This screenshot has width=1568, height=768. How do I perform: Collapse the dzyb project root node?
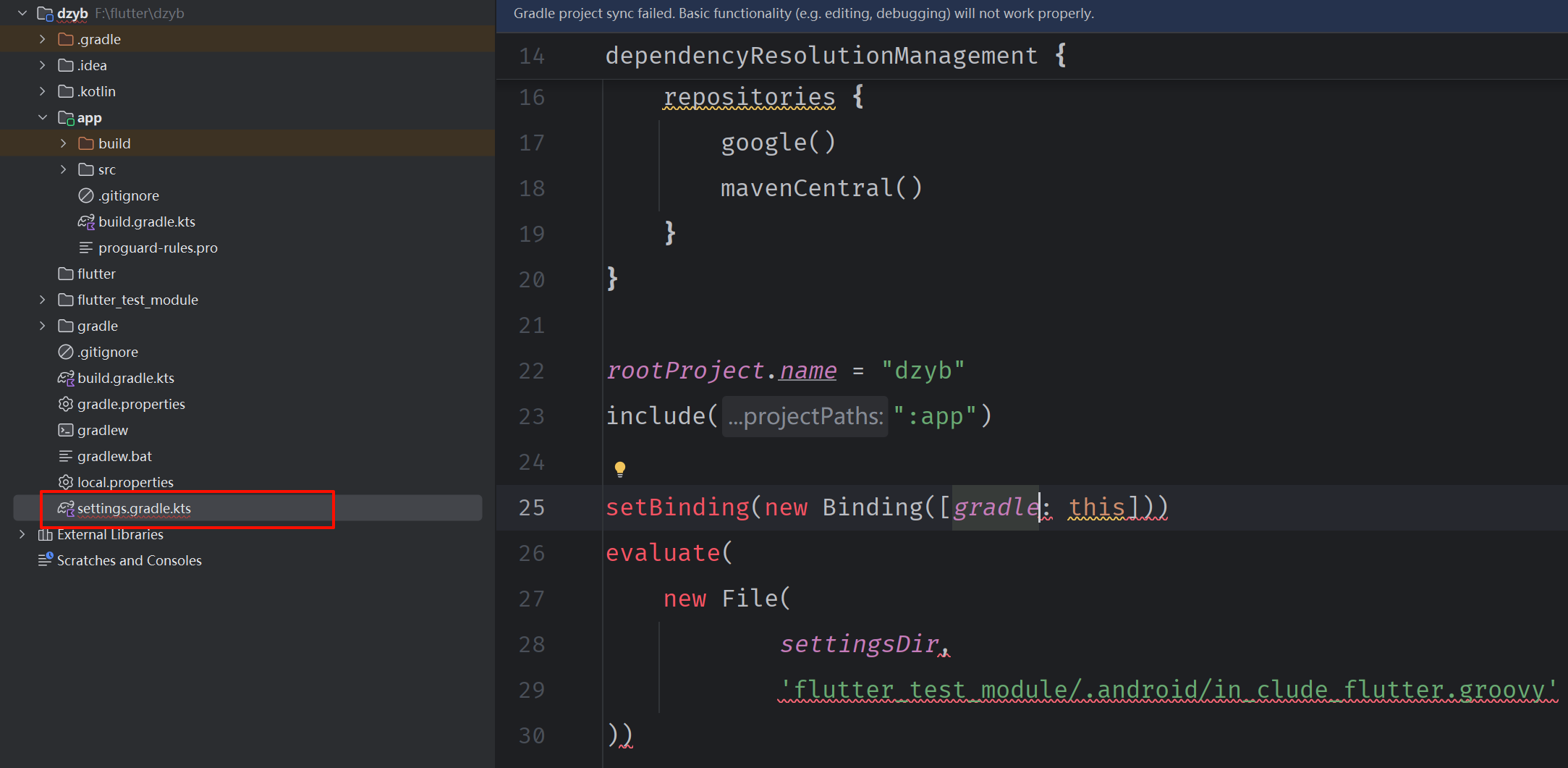pyautogui.click(x=22, y=13)
